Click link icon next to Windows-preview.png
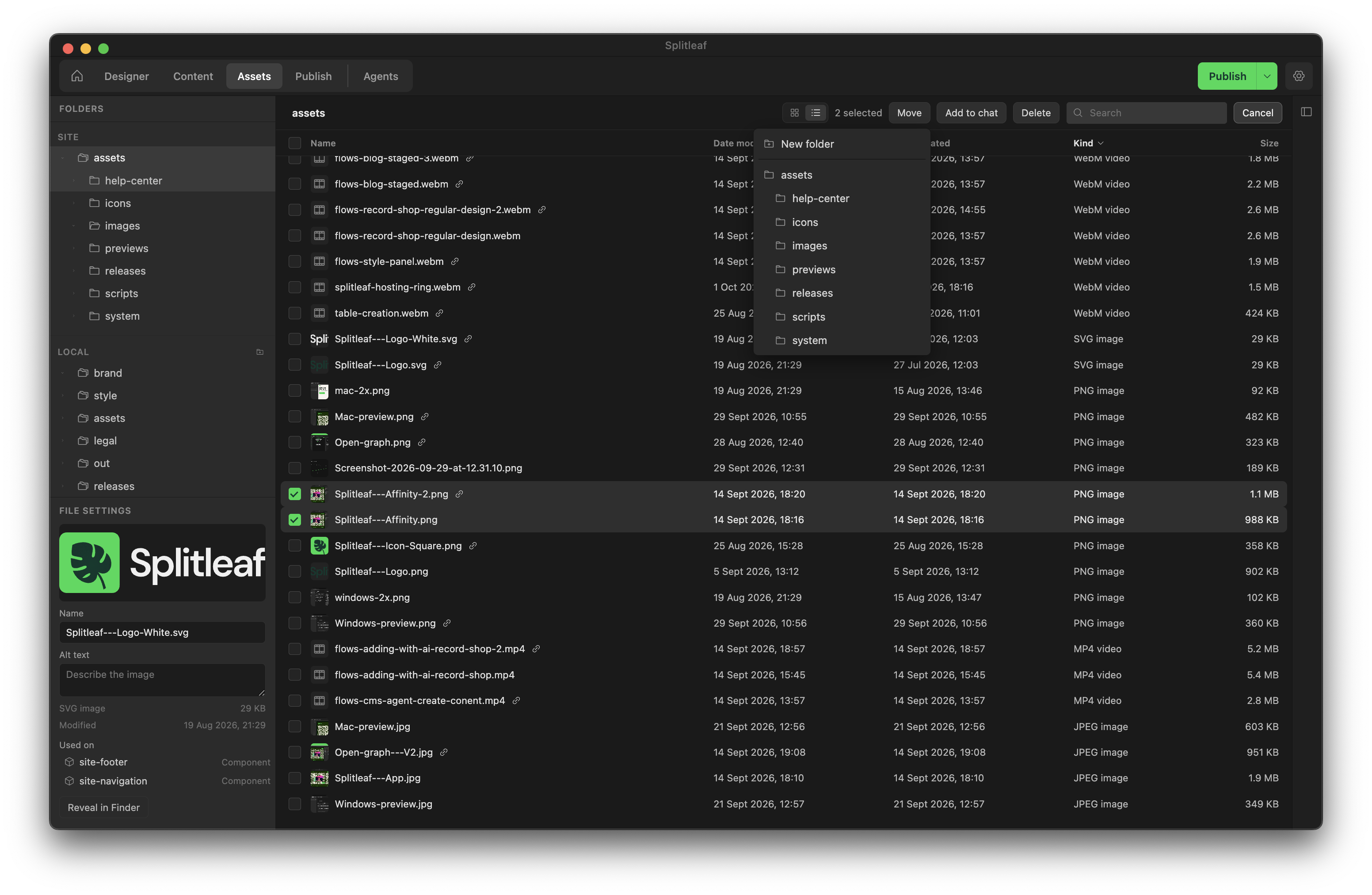 pos(447,623)
